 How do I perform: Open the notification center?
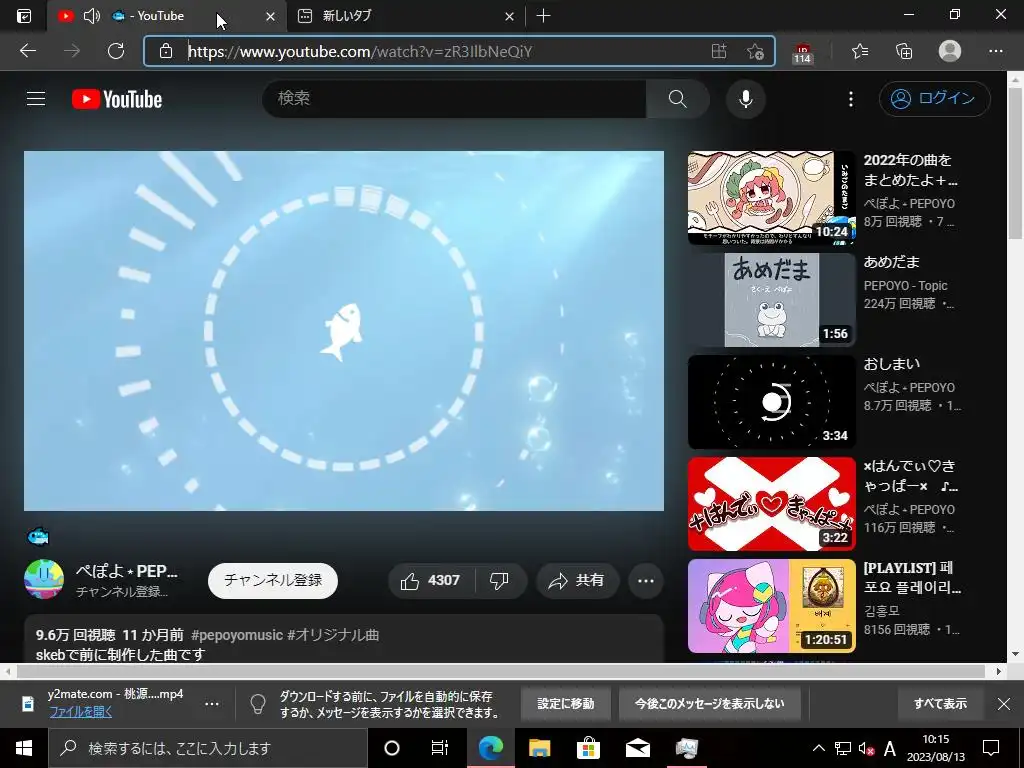(991, 748)
